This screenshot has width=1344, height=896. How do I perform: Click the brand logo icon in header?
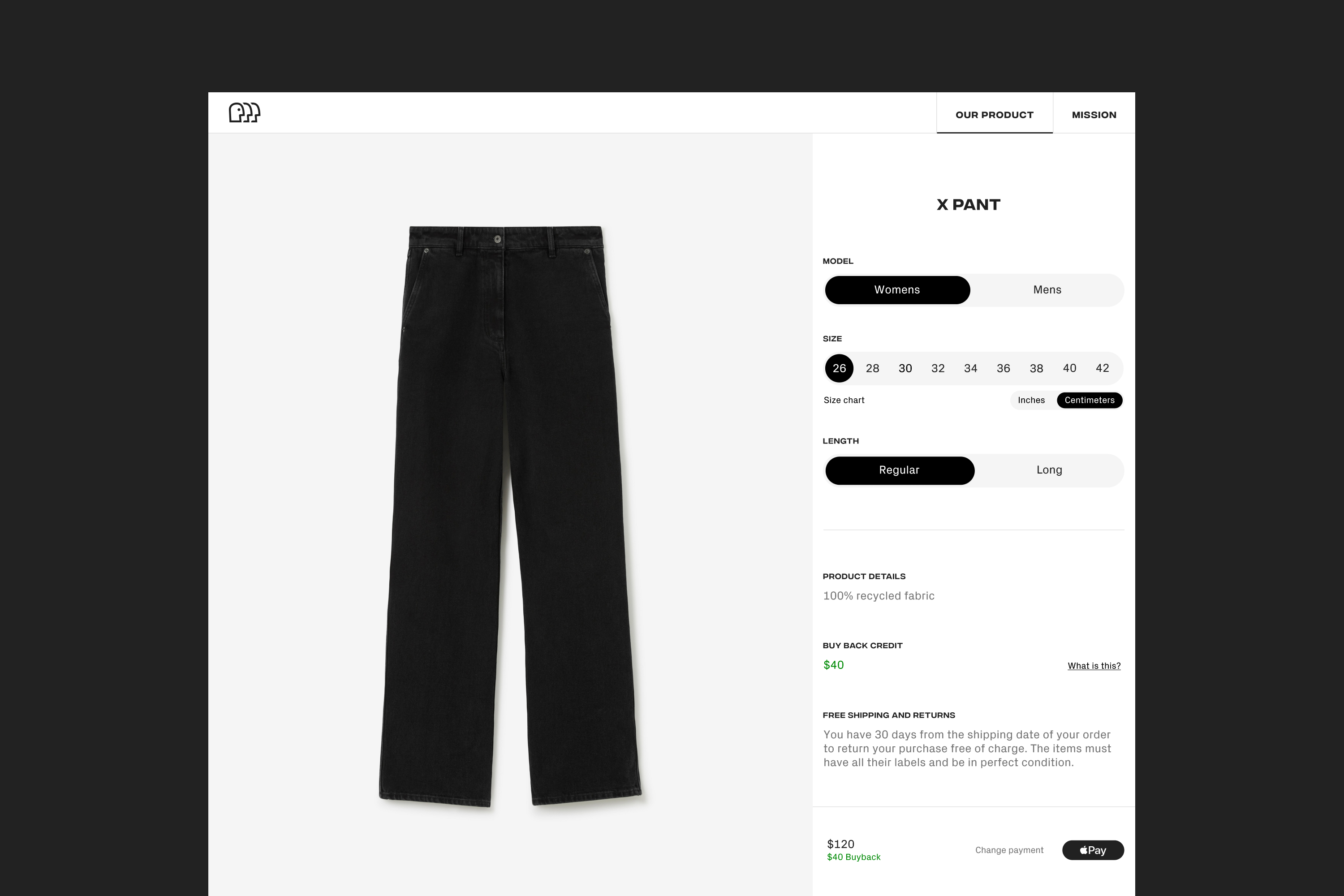[x=245, y=112]
